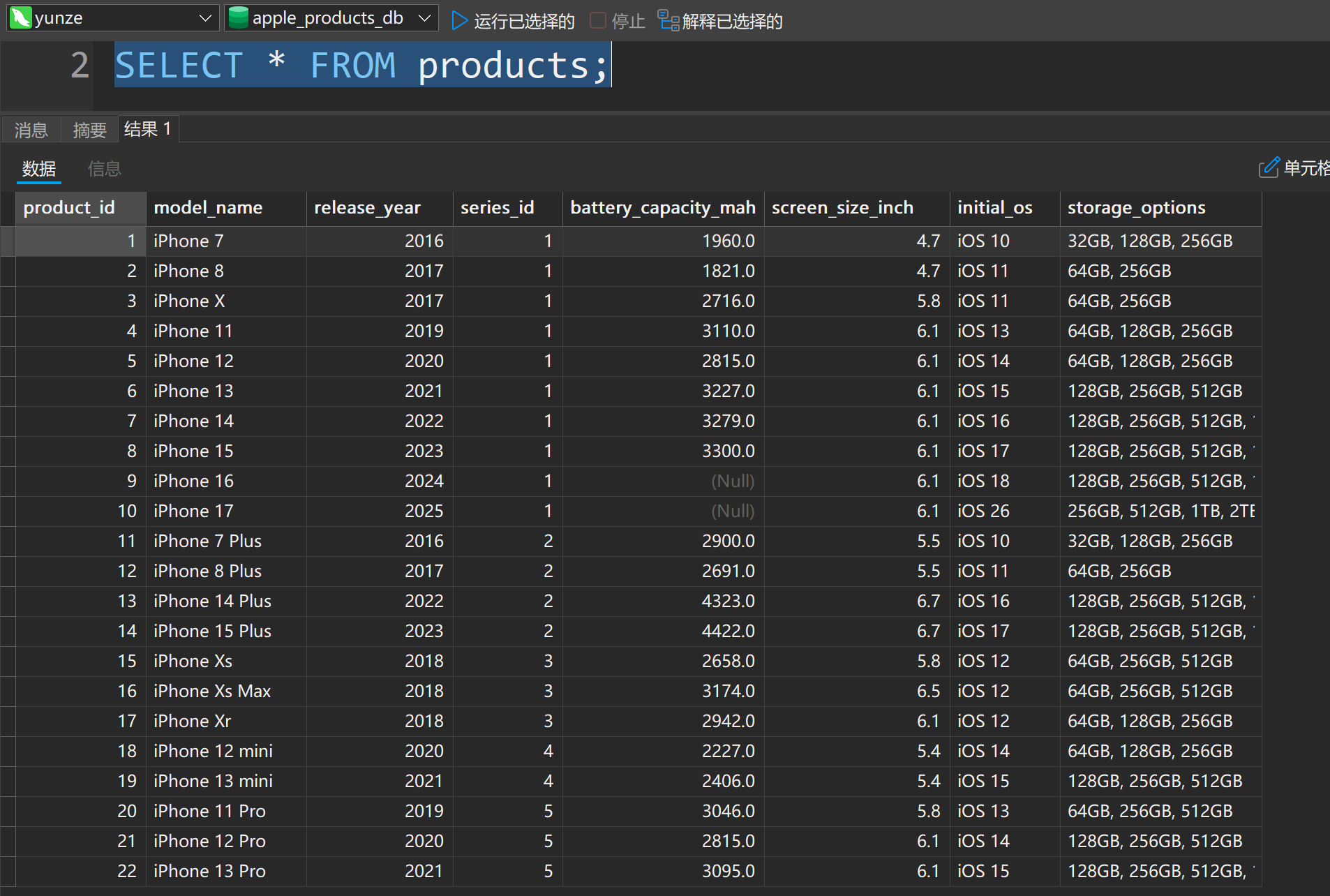
Task: Select the iPhone Xs Max model cell
Action: click(x=212, y=691)
